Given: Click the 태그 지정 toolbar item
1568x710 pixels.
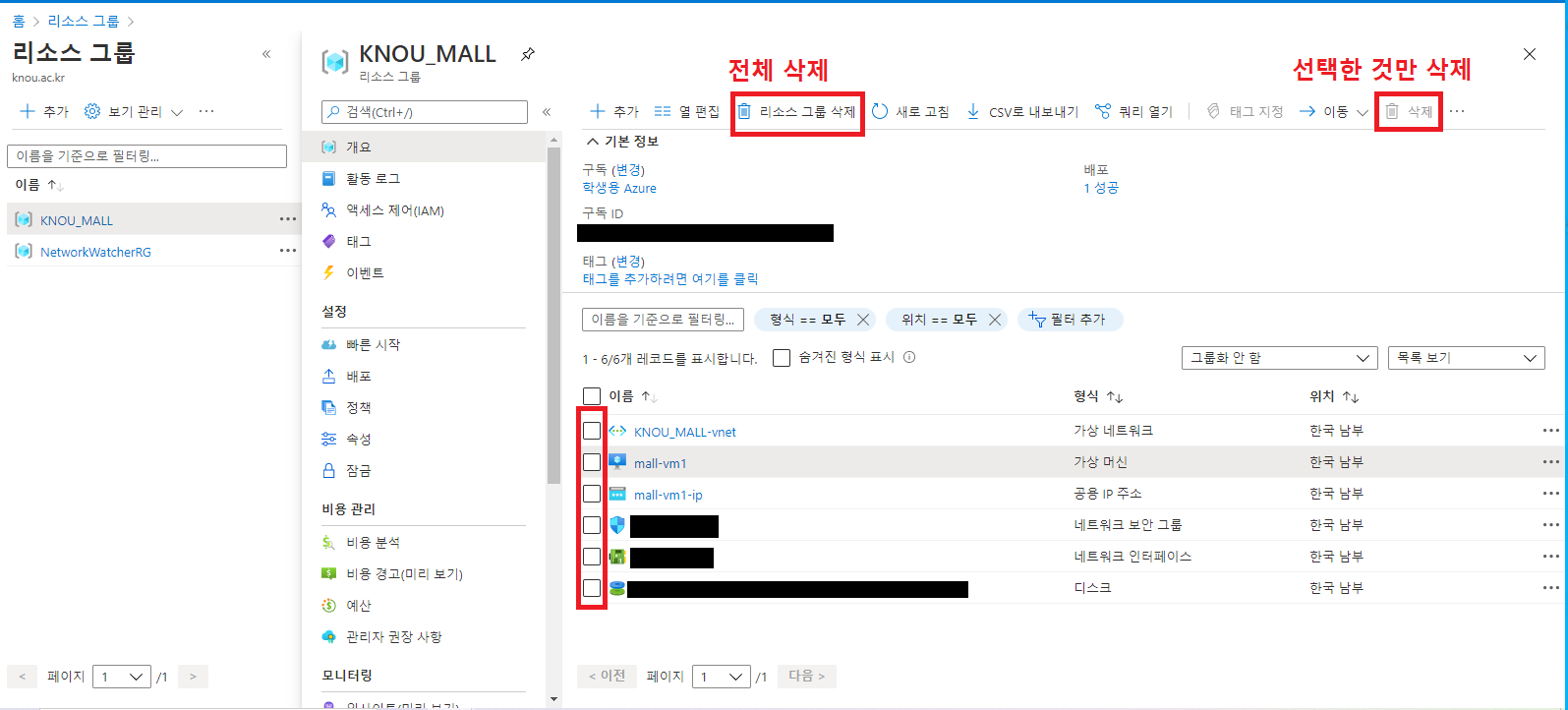Looking at the screenshot, I should [1245, 112].
